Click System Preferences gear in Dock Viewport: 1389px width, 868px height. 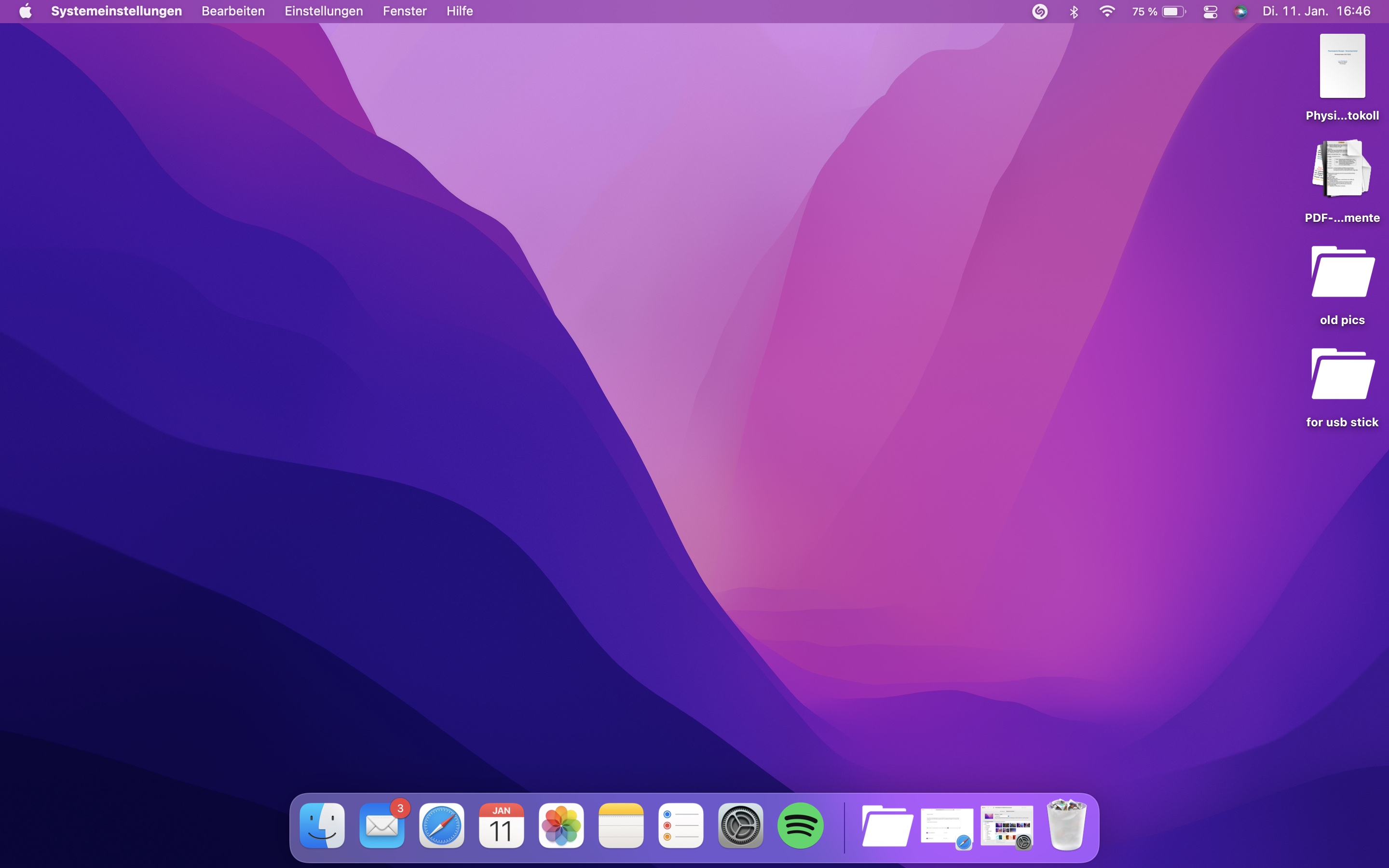[x=740, y=826]
